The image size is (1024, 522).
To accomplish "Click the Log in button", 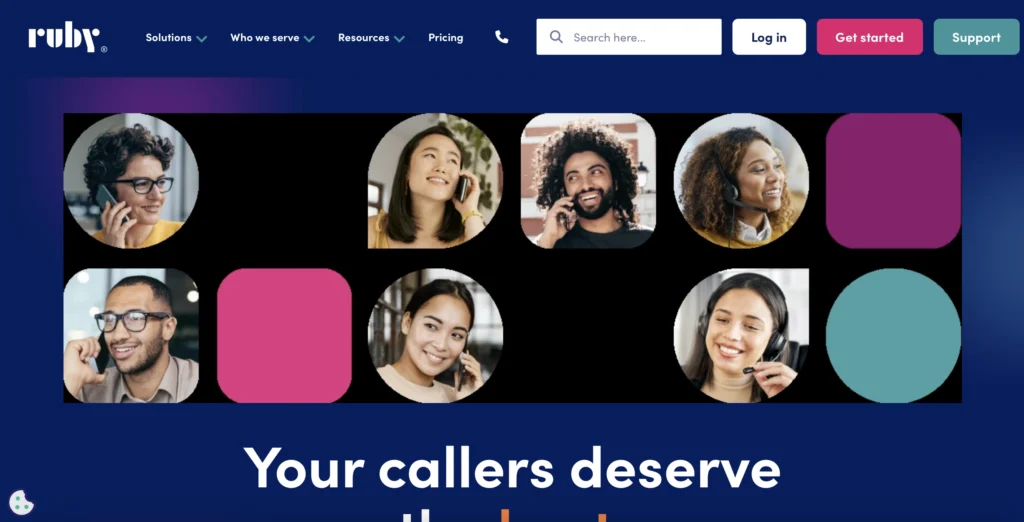I will tap(769, 37).
